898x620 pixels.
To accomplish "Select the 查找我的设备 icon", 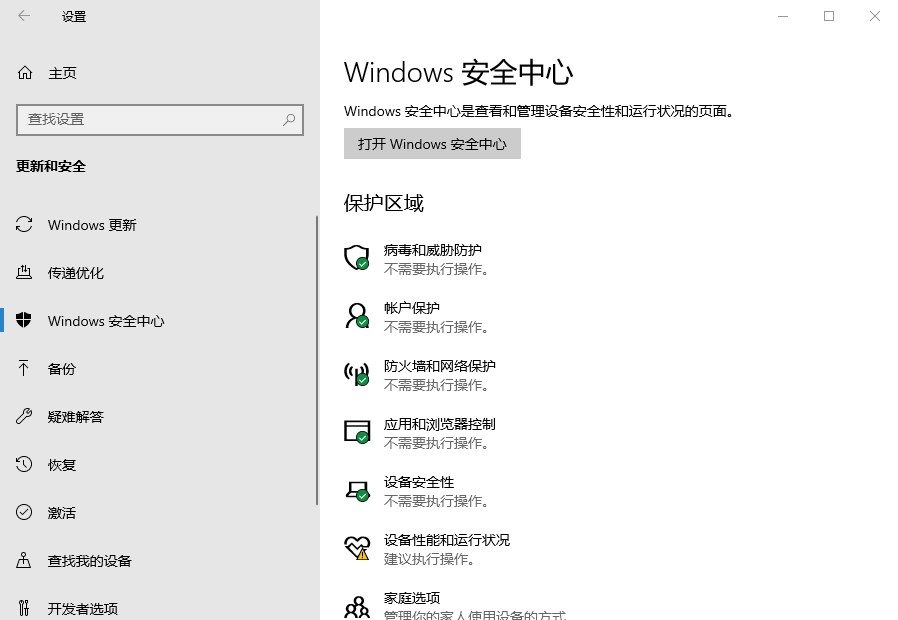I will point(23,560).
